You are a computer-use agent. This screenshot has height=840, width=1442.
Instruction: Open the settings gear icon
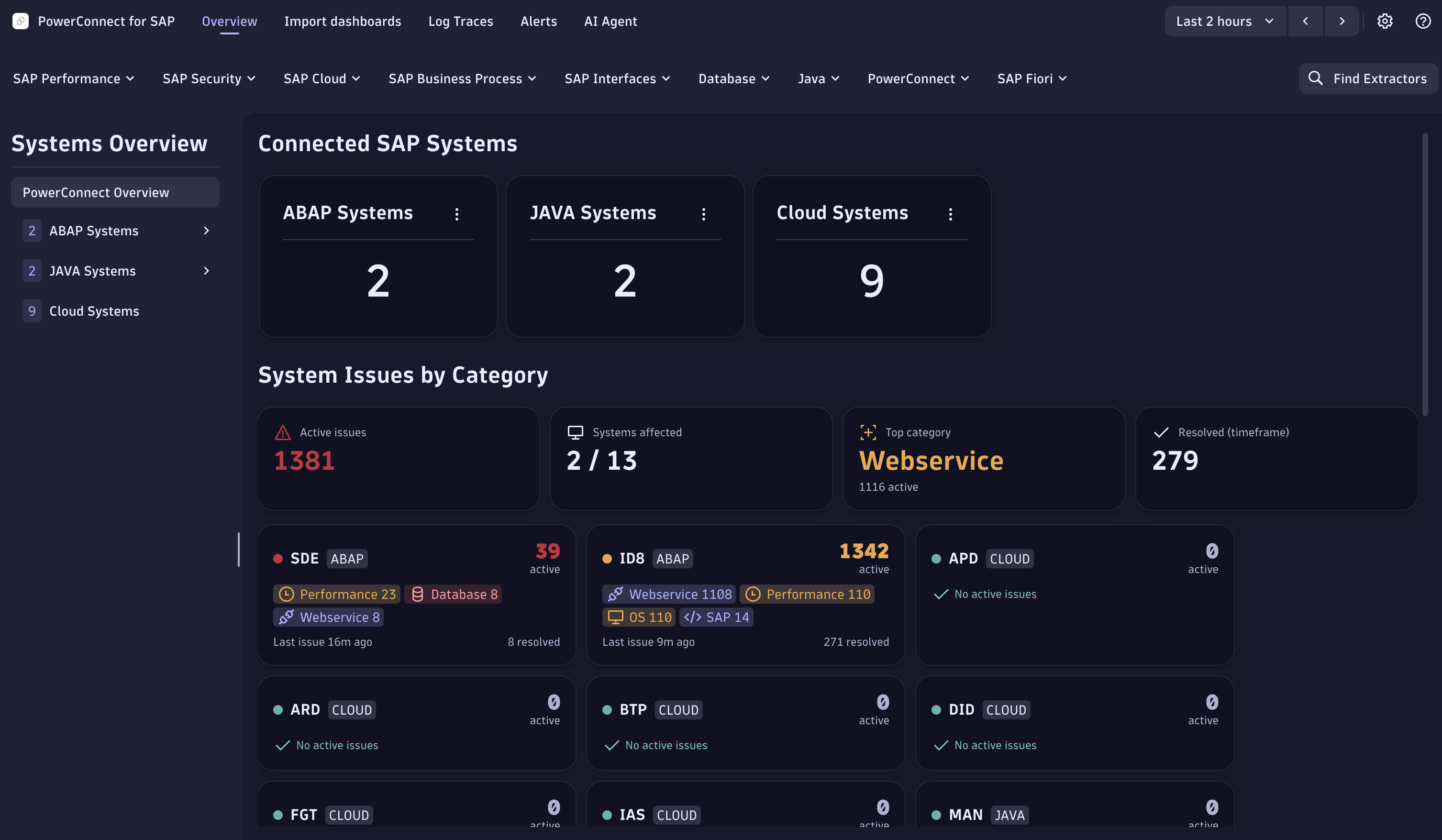click(1384, 21)
